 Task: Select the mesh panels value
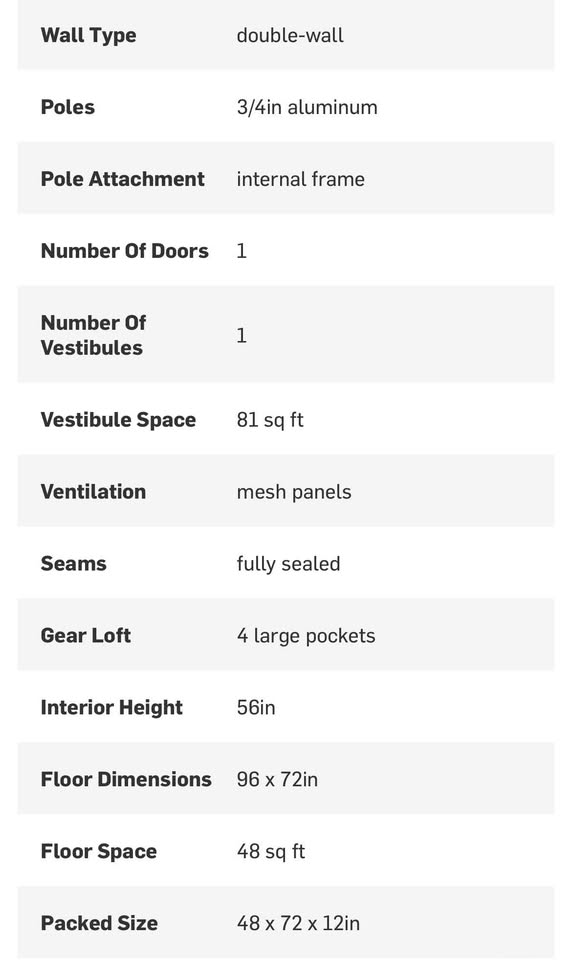(x=294, y=492)
